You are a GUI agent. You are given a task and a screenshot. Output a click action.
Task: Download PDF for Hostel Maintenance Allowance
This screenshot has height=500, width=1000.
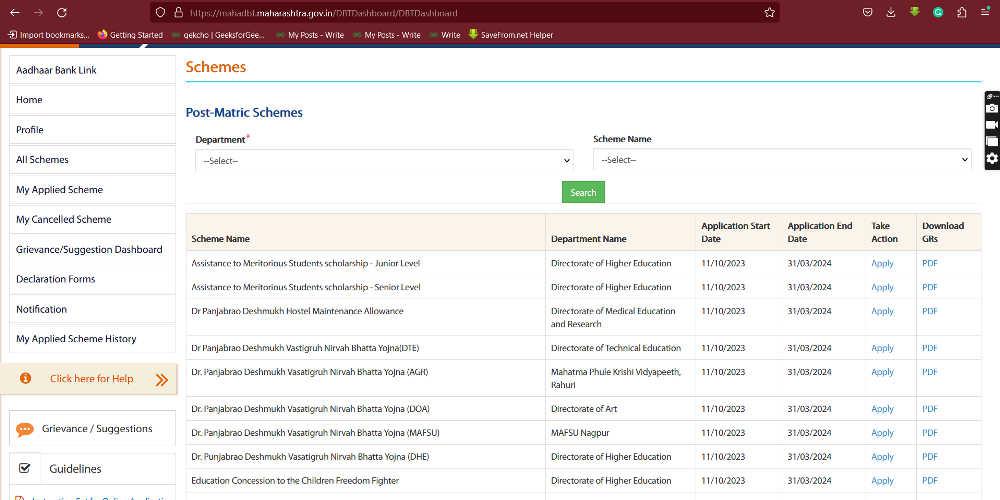tap(930, 311)
